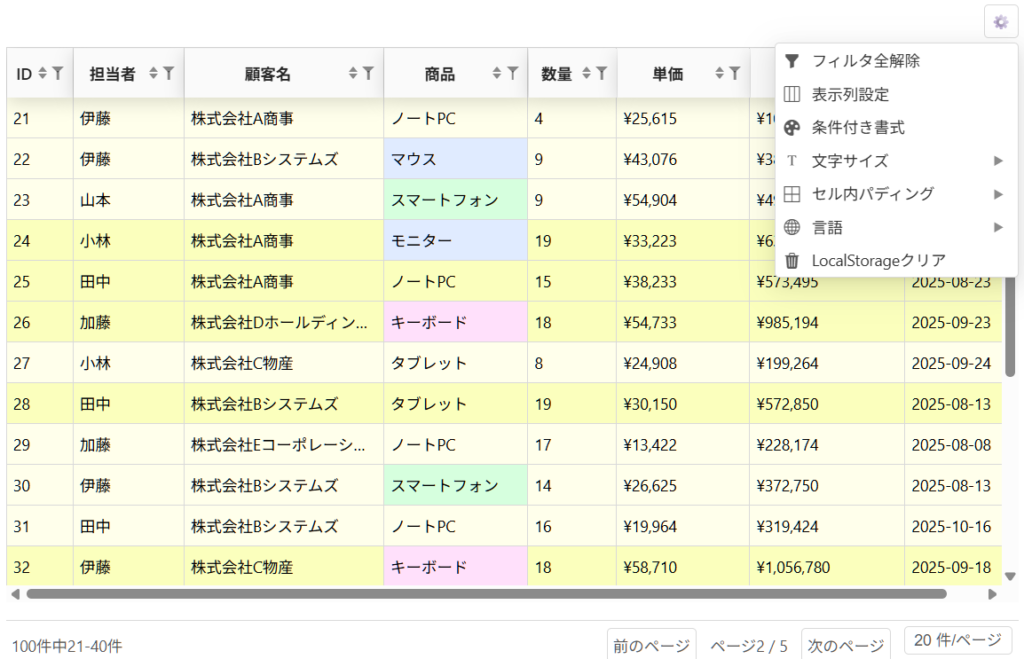Select フィルタ全解除 from the menu

click(x=866, y=61)
